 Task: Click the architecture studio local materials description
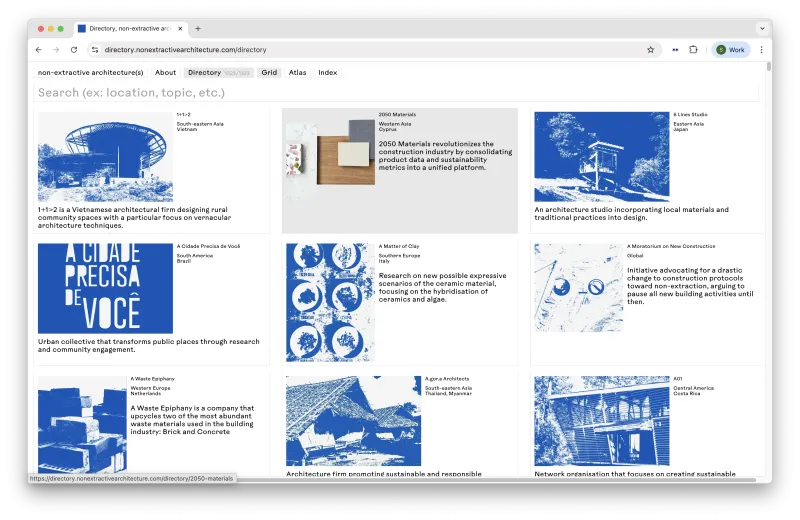(631, 213)
